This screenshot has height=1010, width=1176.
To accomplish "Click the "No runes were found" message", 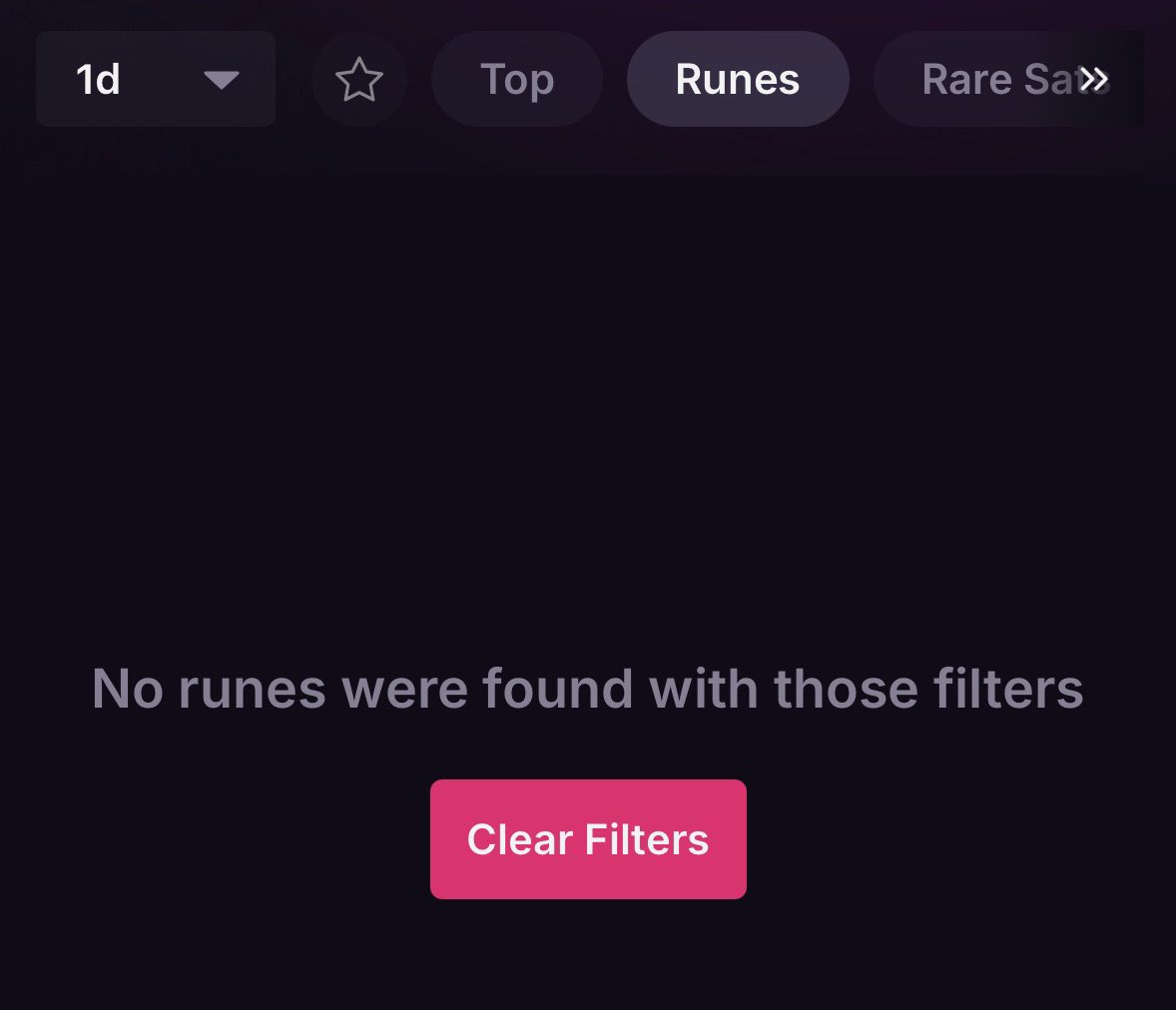I will (x=587, y=689).
